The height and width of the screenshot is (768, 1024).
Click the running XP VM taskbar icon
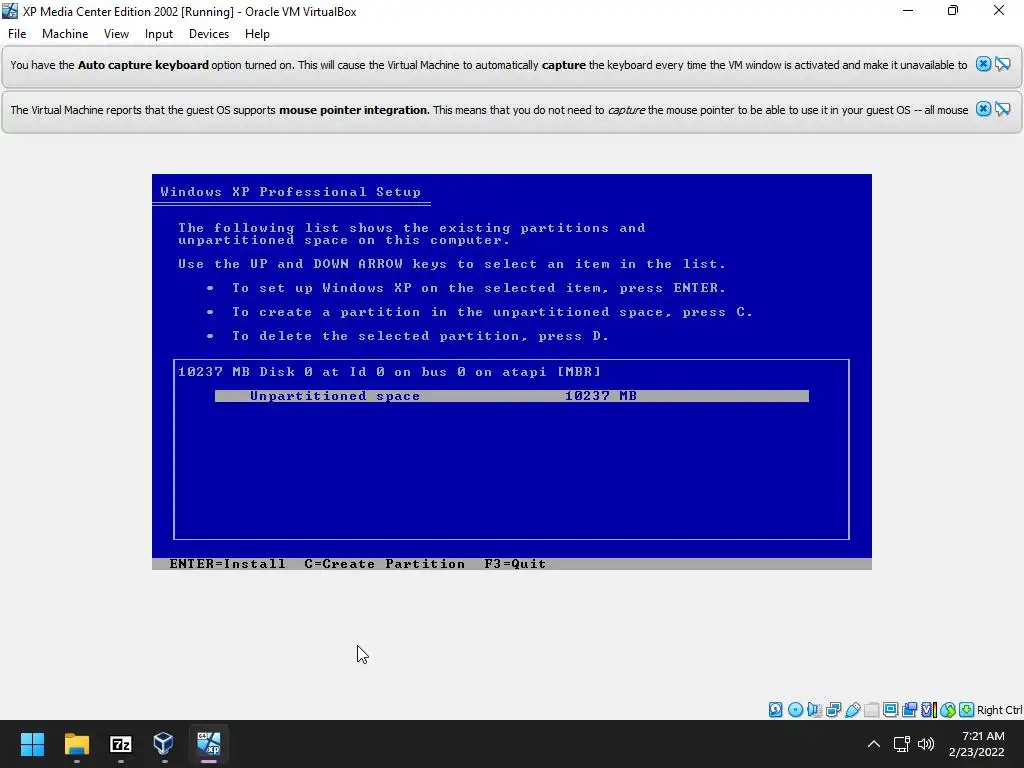[x=209, y=744]
